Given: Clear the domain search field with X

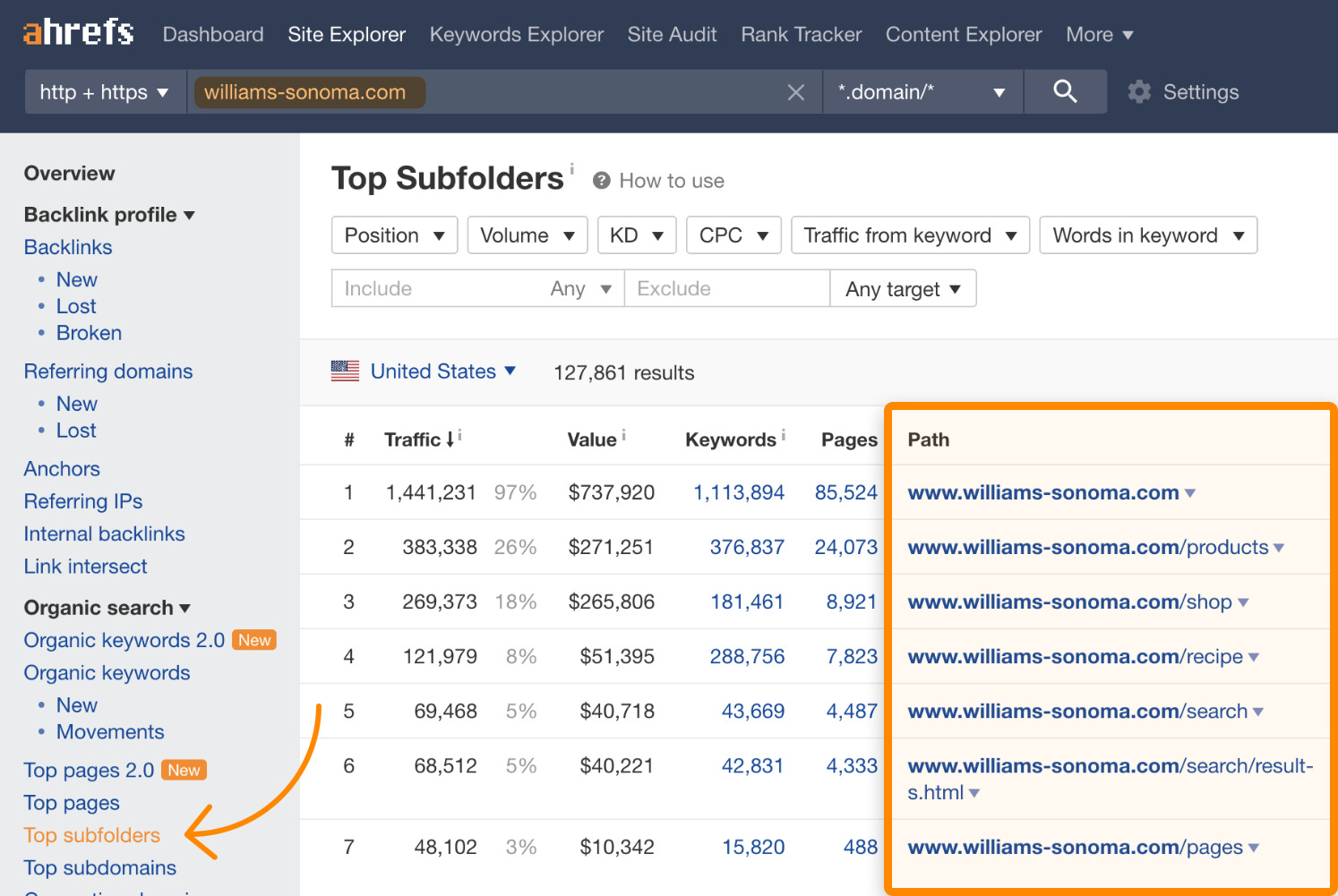Looking at the screenshot, I should pyautogui.click(x=795, y=92).
